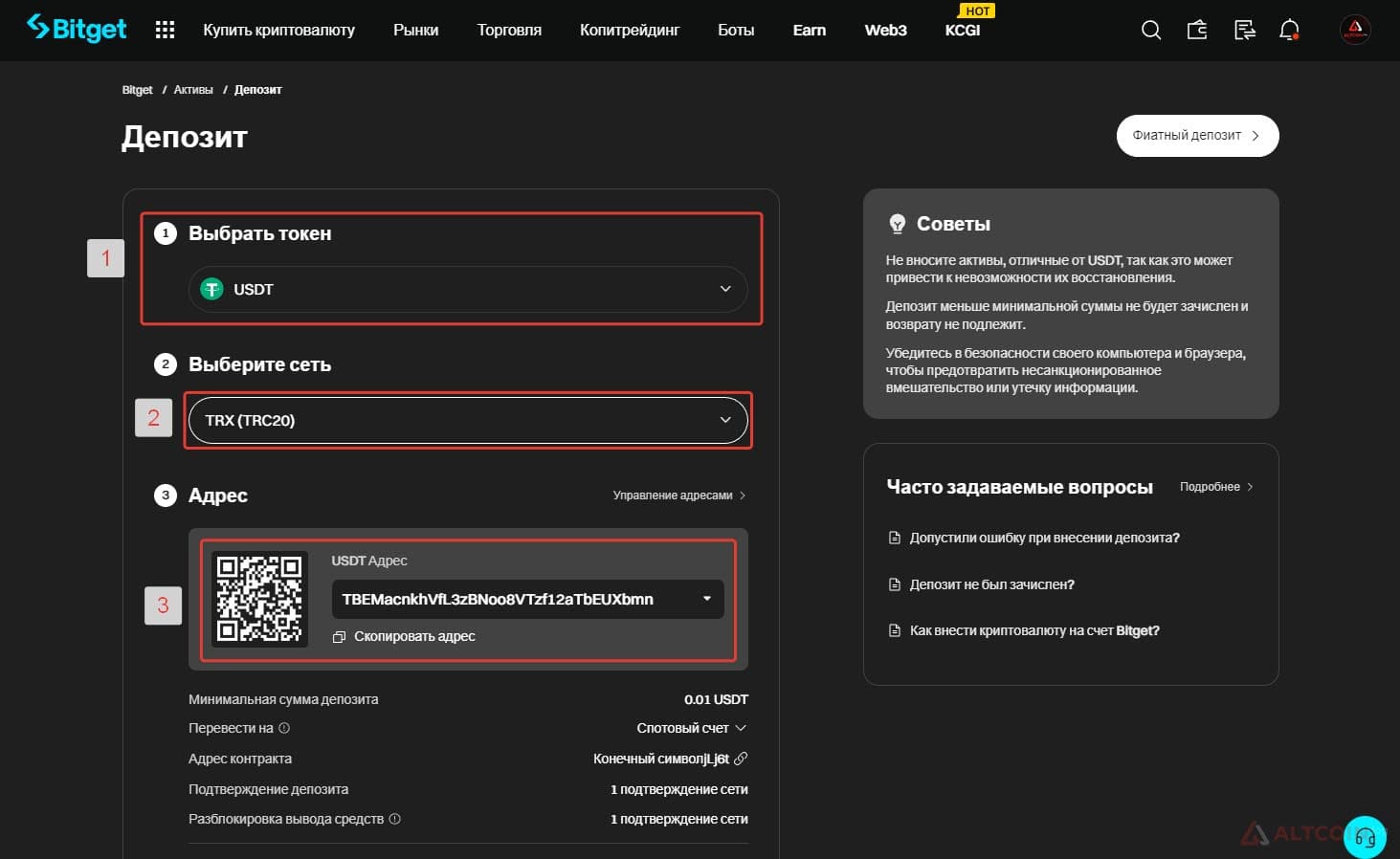Open the user profile avatar

[1355, 30]
